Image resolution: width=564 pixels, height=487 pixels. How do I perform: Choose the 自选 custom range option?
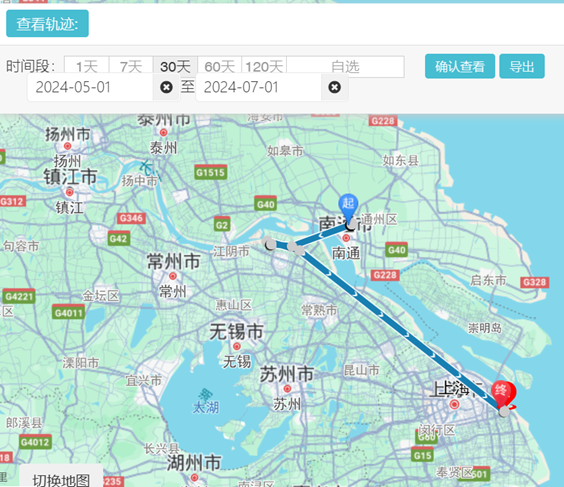pyautogui.click(x=345, y=67)
